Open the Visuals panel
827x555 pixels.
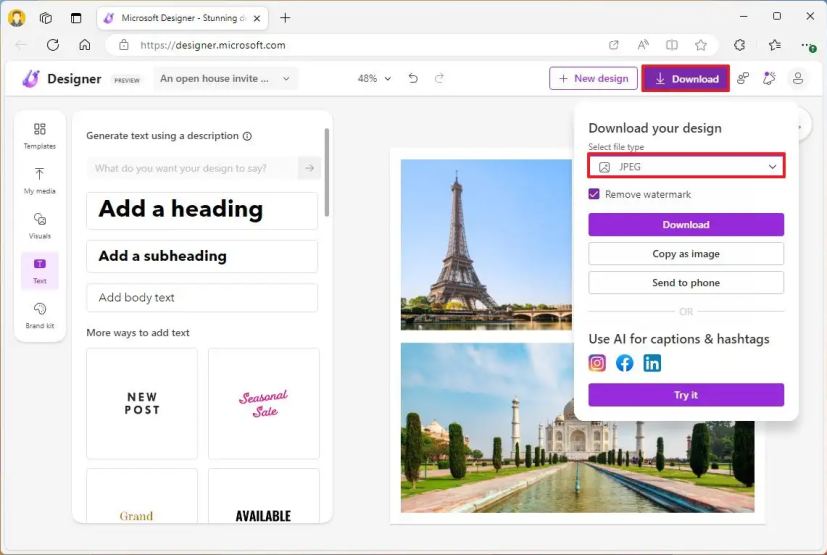[x=40, y=225]
